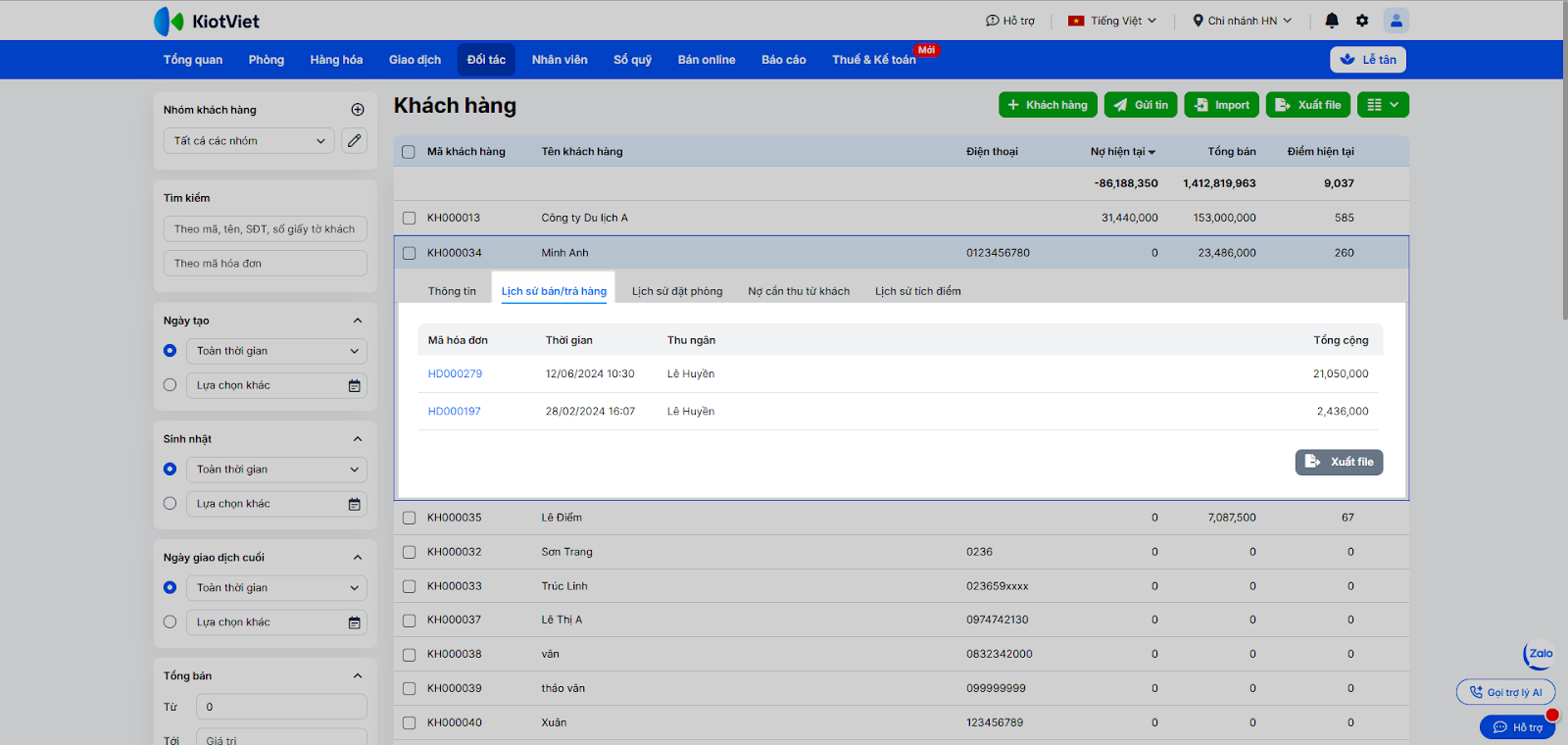Open the user account avatar icon
Image resolution: width=1568 pixels, height=745 pixels.
coord(1396,21)
